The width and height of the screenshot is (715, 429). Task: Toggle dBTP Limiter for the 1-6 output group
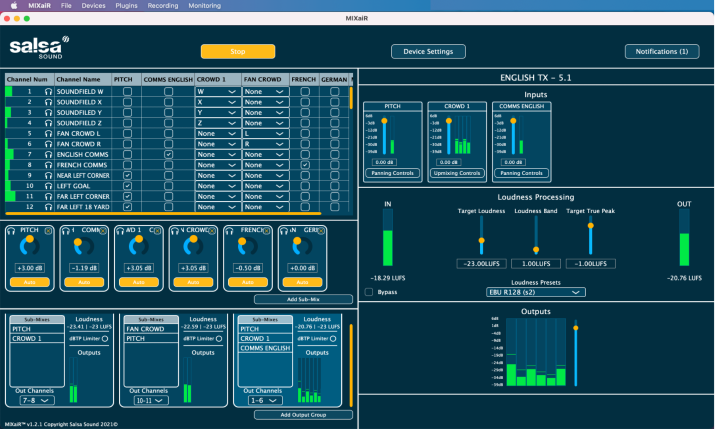pyautogui.click(x=333, y=339)
